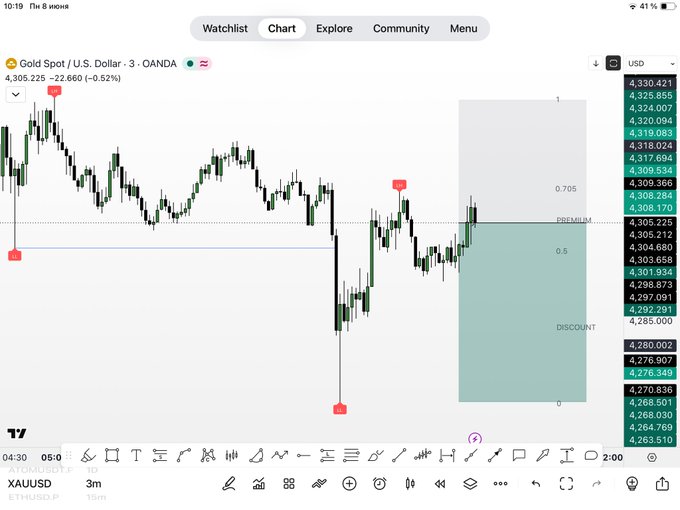Open the USD currency dropdown

[651, 63]
